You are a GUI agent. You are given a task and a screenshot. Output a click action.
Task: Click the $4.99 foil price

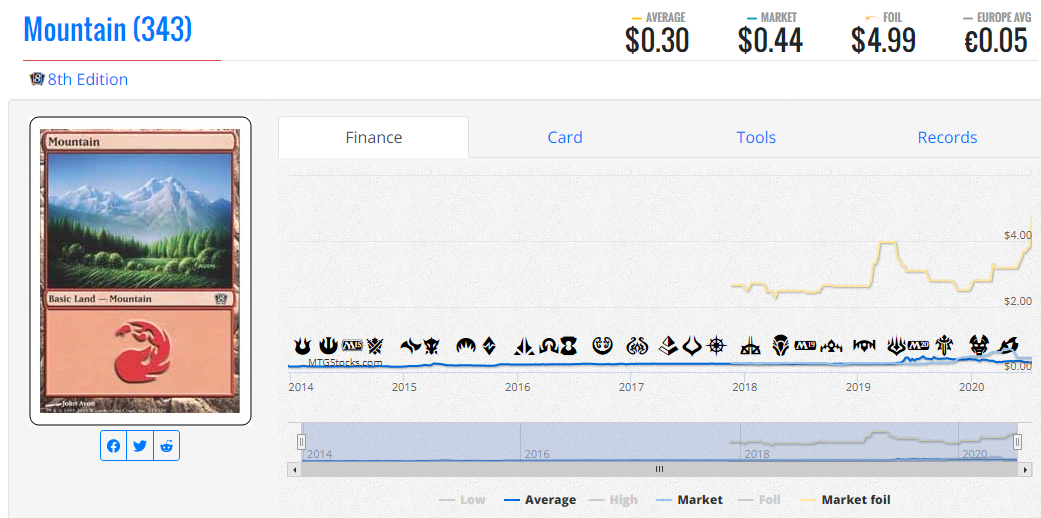click(x=883, y=41)
